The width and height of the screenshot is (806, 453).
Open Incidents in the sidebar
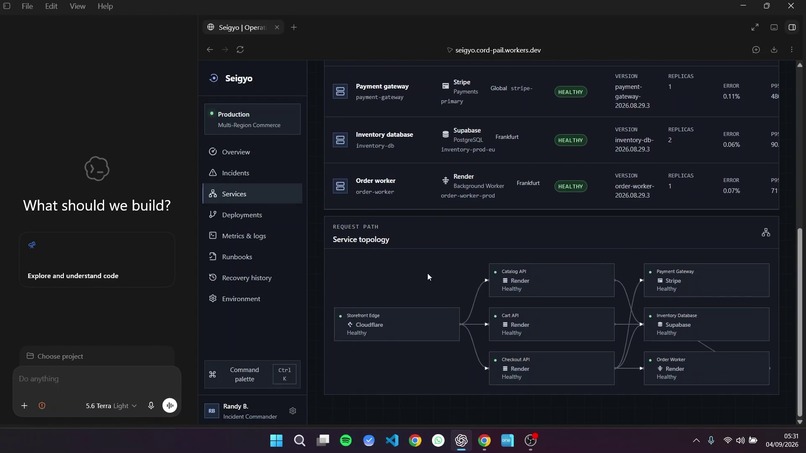coord(252,173)
